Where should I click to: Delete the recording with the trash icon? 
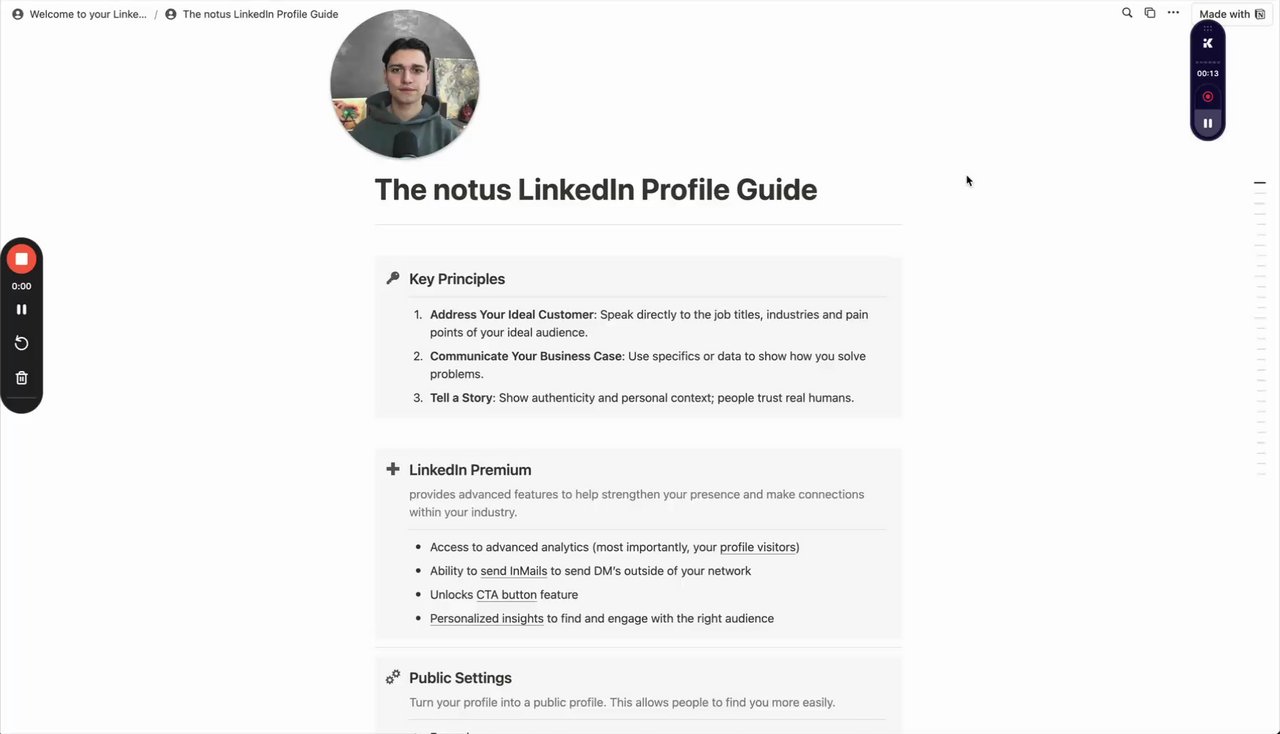[x=21, y=378]
